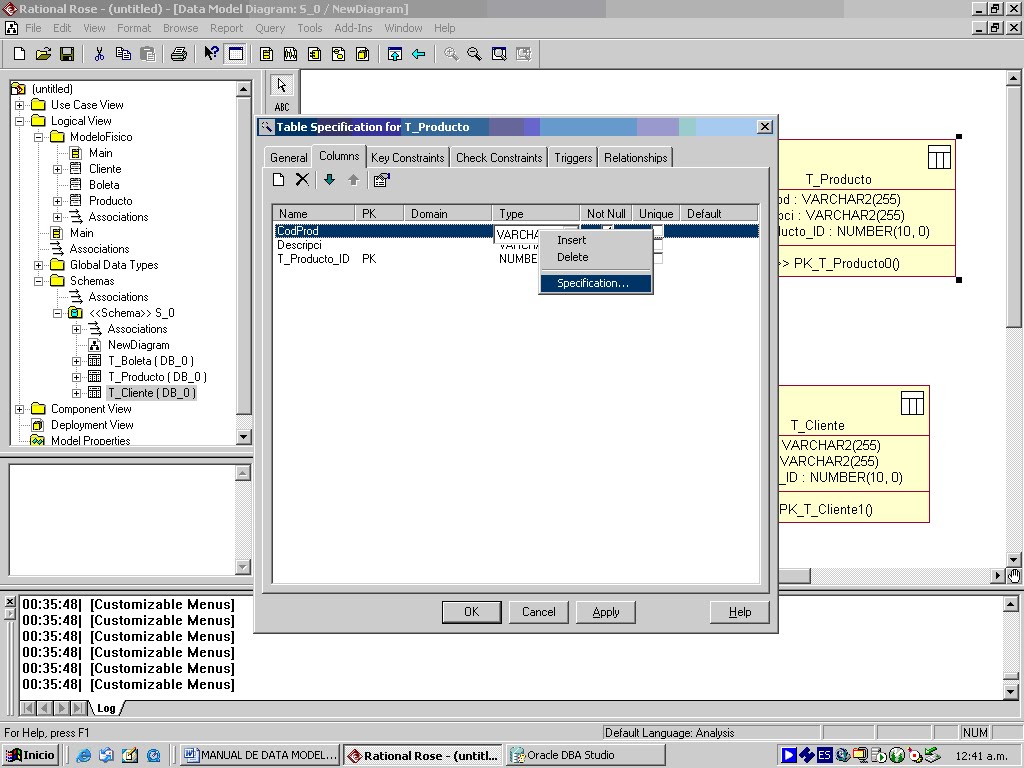The width and height of the screenshot is (1024, 768).
Task: Switch to the Key Constraints tab
Action: (408, 157)
